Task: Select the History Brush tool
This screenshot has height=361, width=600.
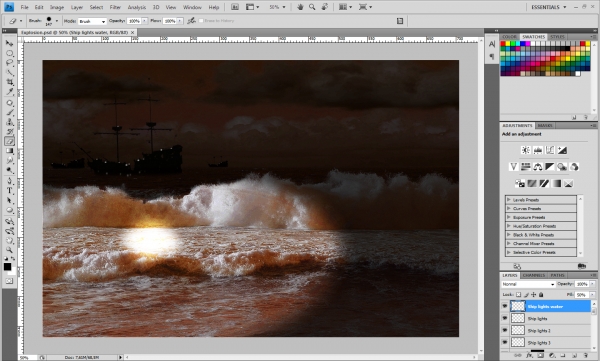Action: pos(9,132)
